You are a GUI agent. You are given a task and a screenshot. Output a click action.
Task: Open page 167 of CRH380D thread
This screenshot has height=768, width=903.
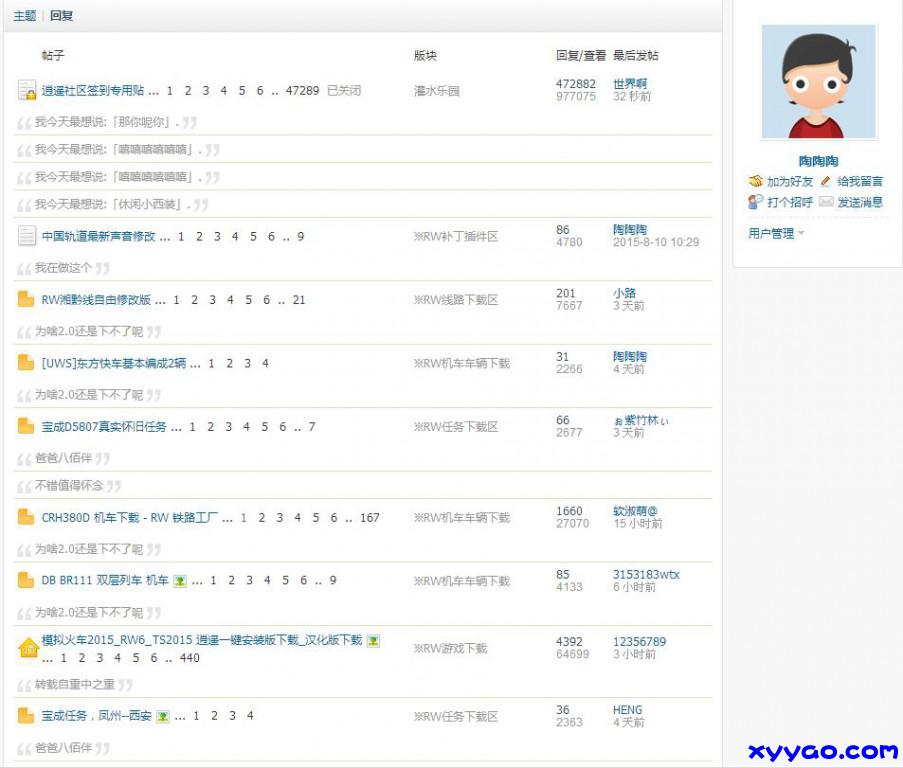[370, 518]
